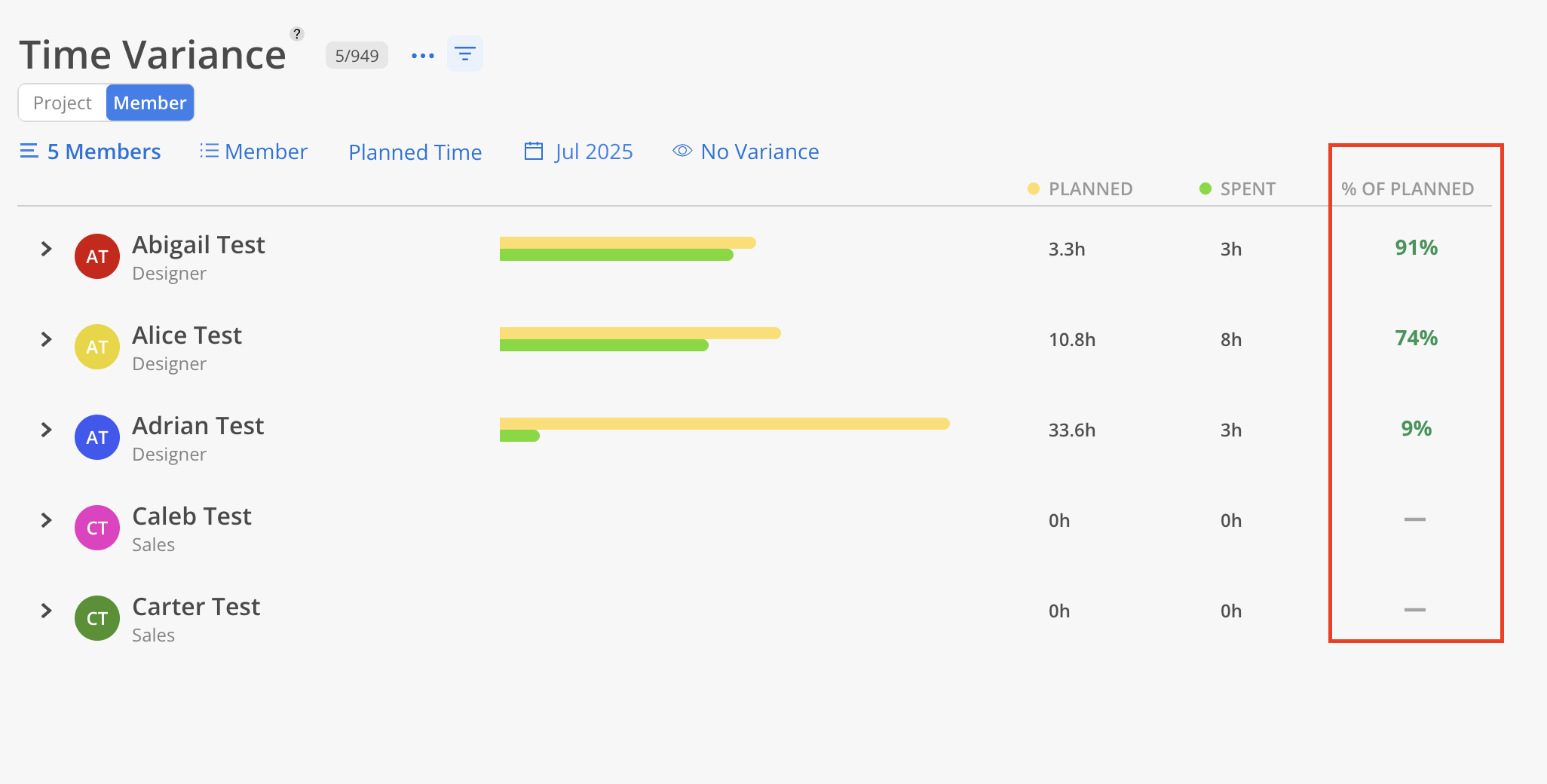The height and width of the screenshot is (784, 1547).
Task: Click Caleb Test's pink CT avatar
Action: coord(97,528)
